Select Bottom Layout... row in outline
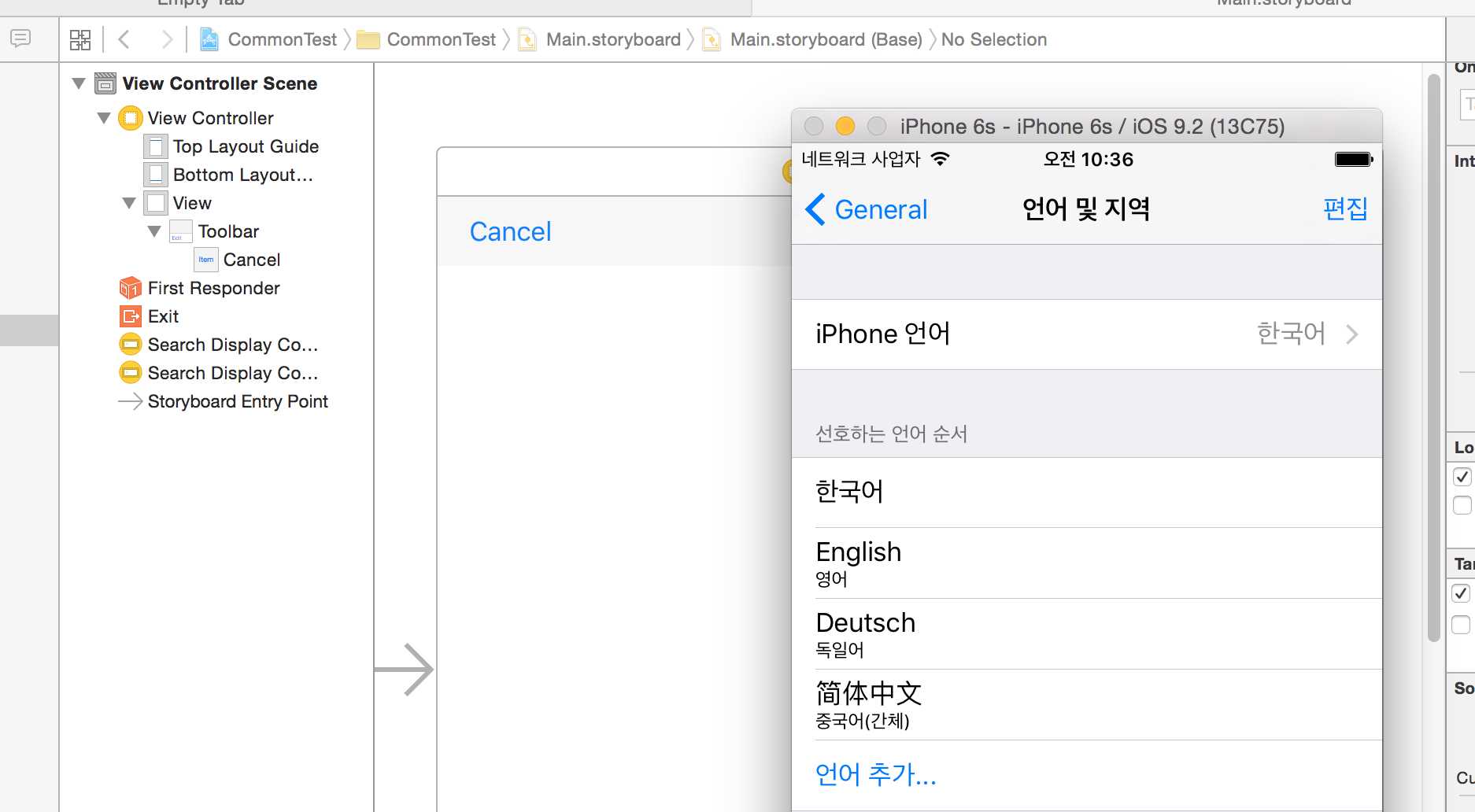Image resolution: width=1475 pixels, height=812 pixels. (x=243, y=175)
